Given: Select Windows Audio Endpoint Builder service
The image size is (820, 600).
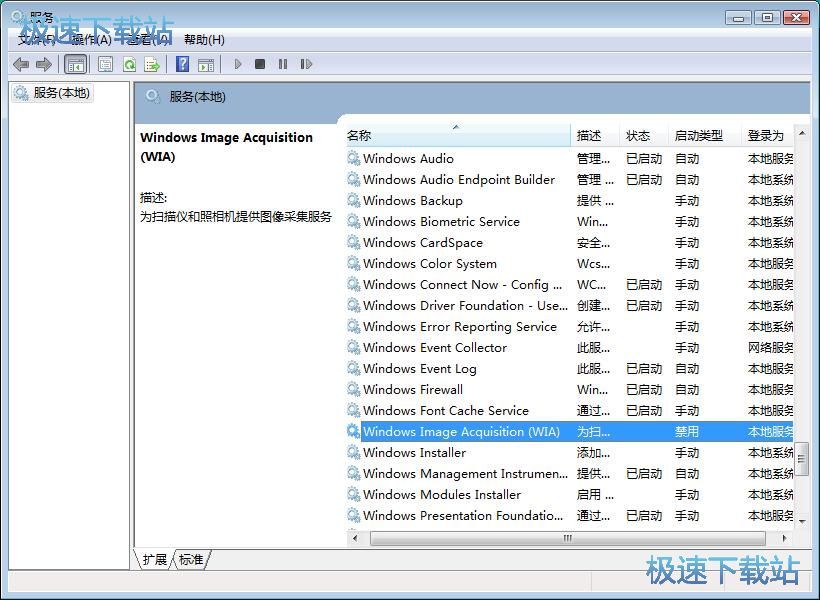Looking at the screenshot, I should coord(570,179).
